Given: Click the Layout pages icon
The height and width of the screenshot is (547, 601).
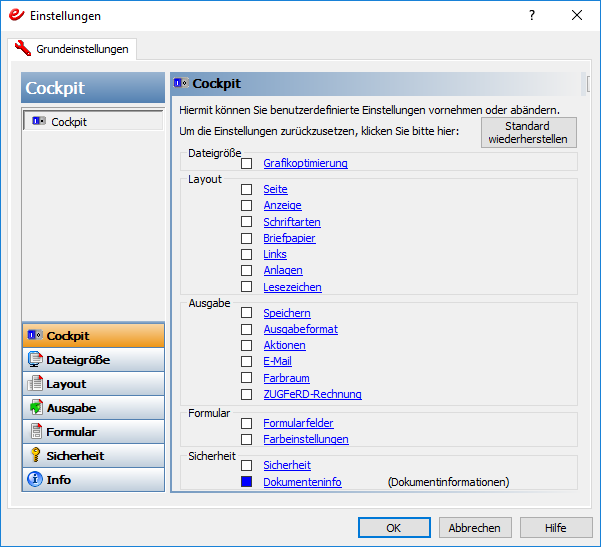Looking at the screenshot, I should point(35,383).
